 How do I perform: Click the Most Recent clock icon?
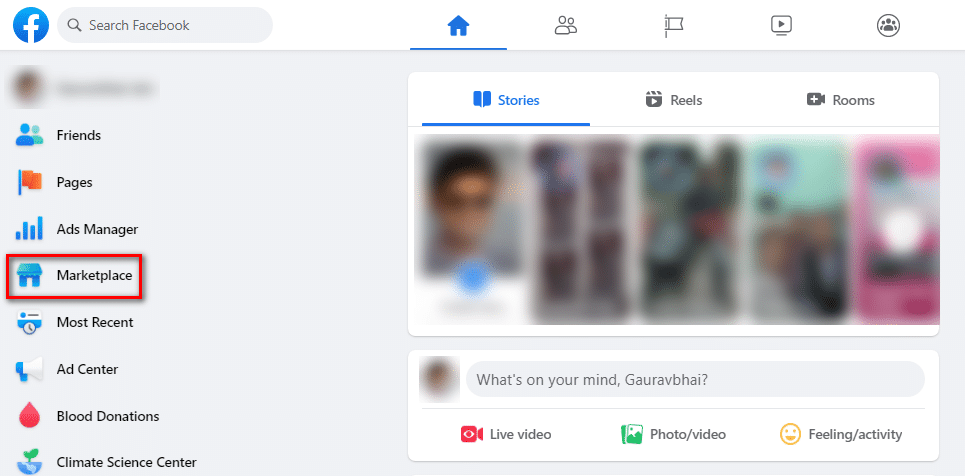pos(29,322)
